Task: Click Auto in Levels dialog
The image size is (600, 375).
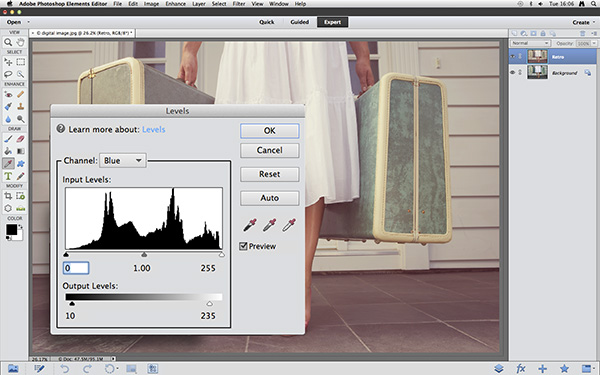Action: click(270, 198)
